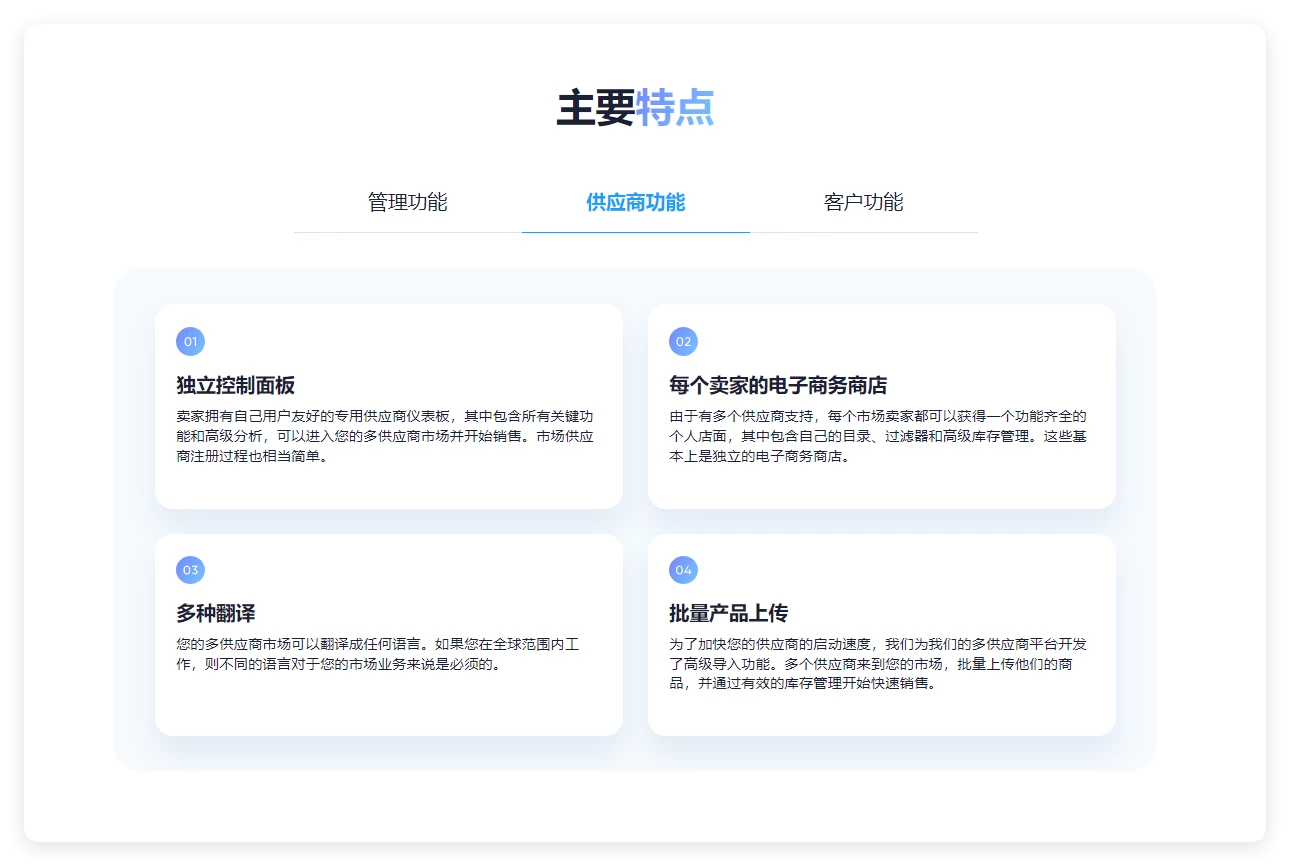Select the 多种翻译 card title
The width and height of the screenshot is (1290, 866).
click(216, 614)
